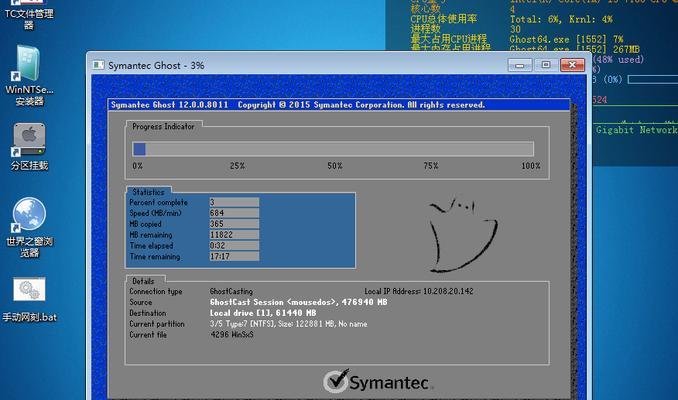This screenshot has height=400, width=678.
Task: Click the Statistics group label
Action: 148,192
